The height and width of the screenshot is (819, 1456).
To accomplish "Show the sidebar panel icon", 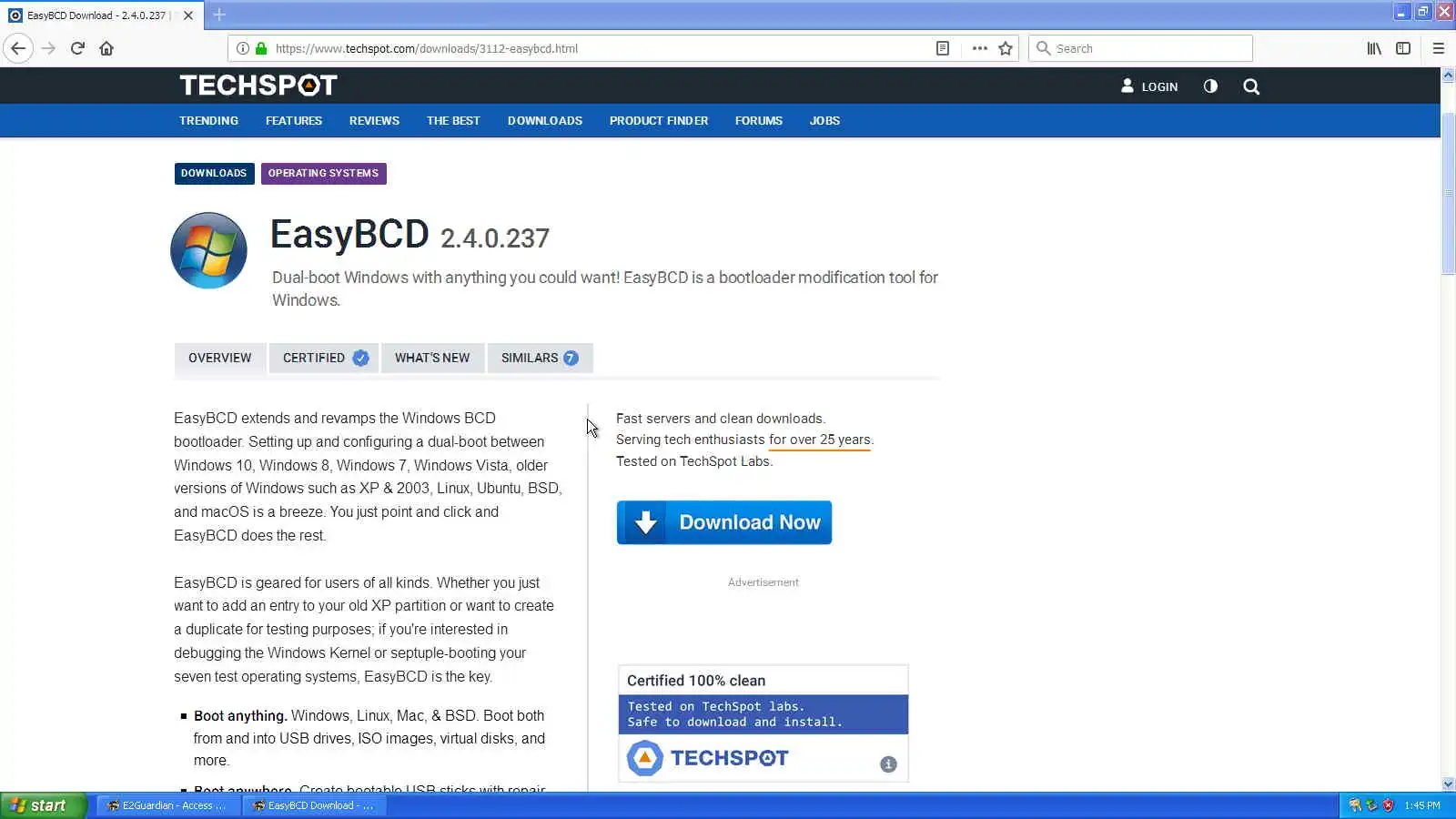I will [1403, 48].
